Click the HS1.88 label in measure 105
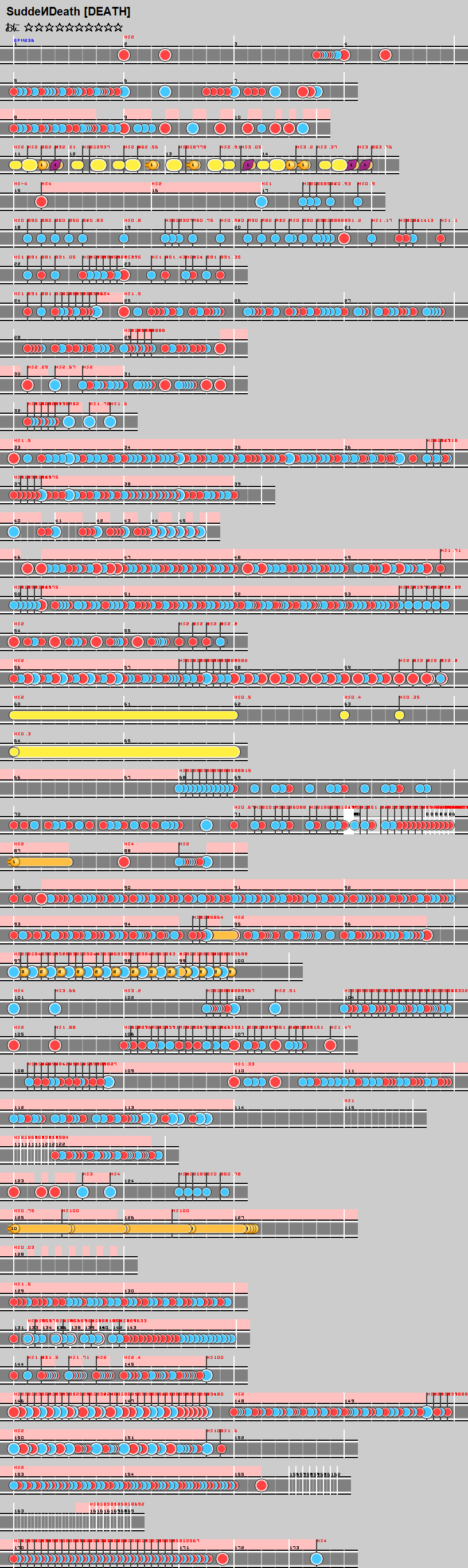468x1568 pixels. 65,1028
